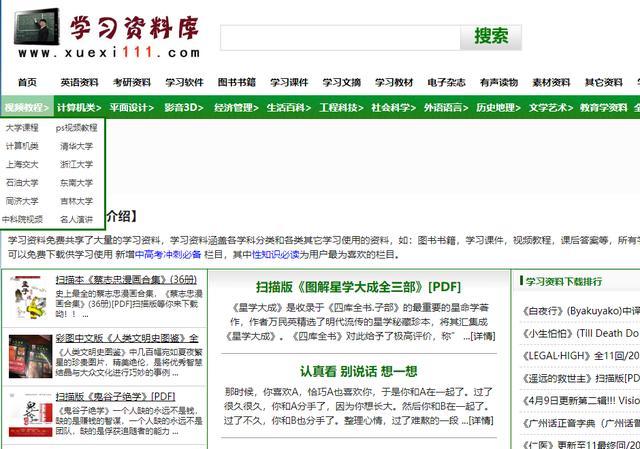Image resolution: width=640 pixels, height=449 pixels.
Task: Select 中科院视频 in the submenu
Action: [22, 219]
